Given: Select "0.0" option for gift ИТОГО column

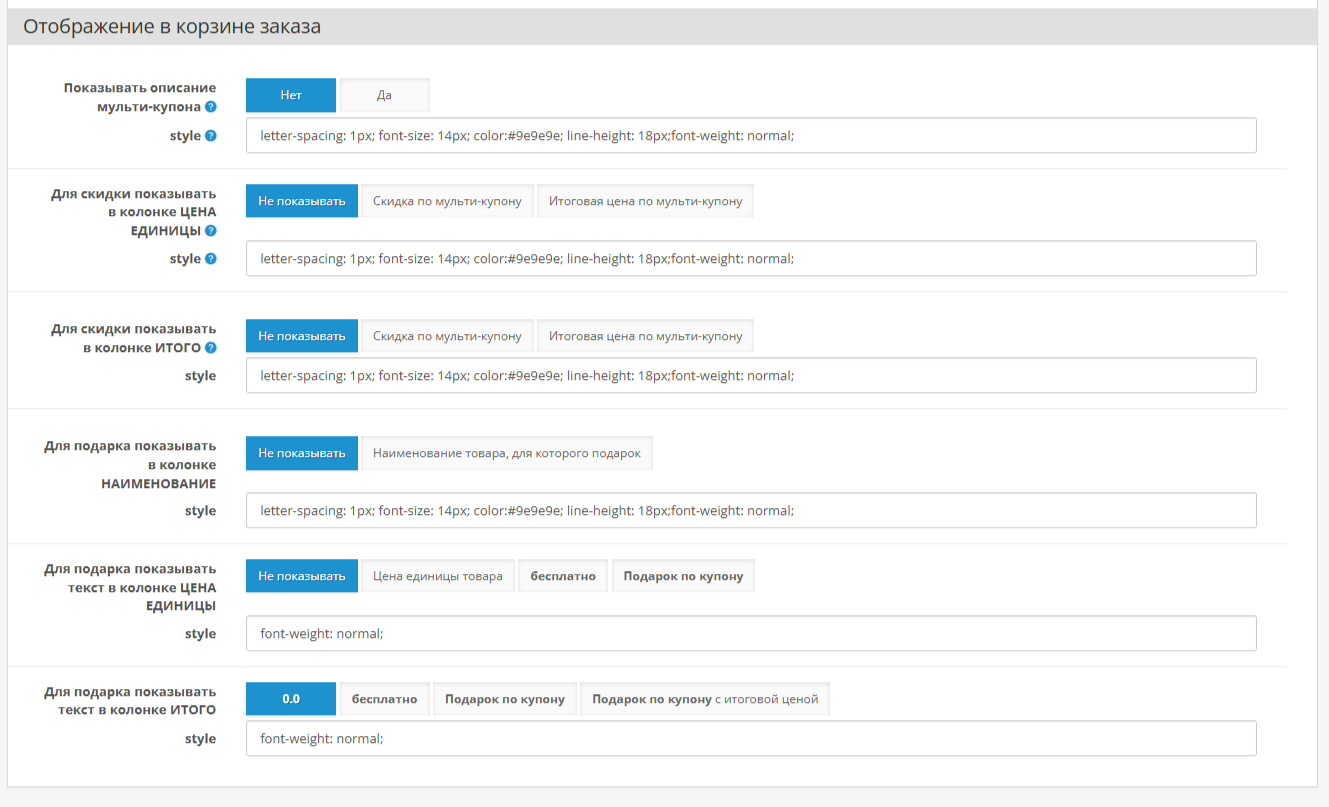Looking at the screenshot, I should click(x=291, y=699).
